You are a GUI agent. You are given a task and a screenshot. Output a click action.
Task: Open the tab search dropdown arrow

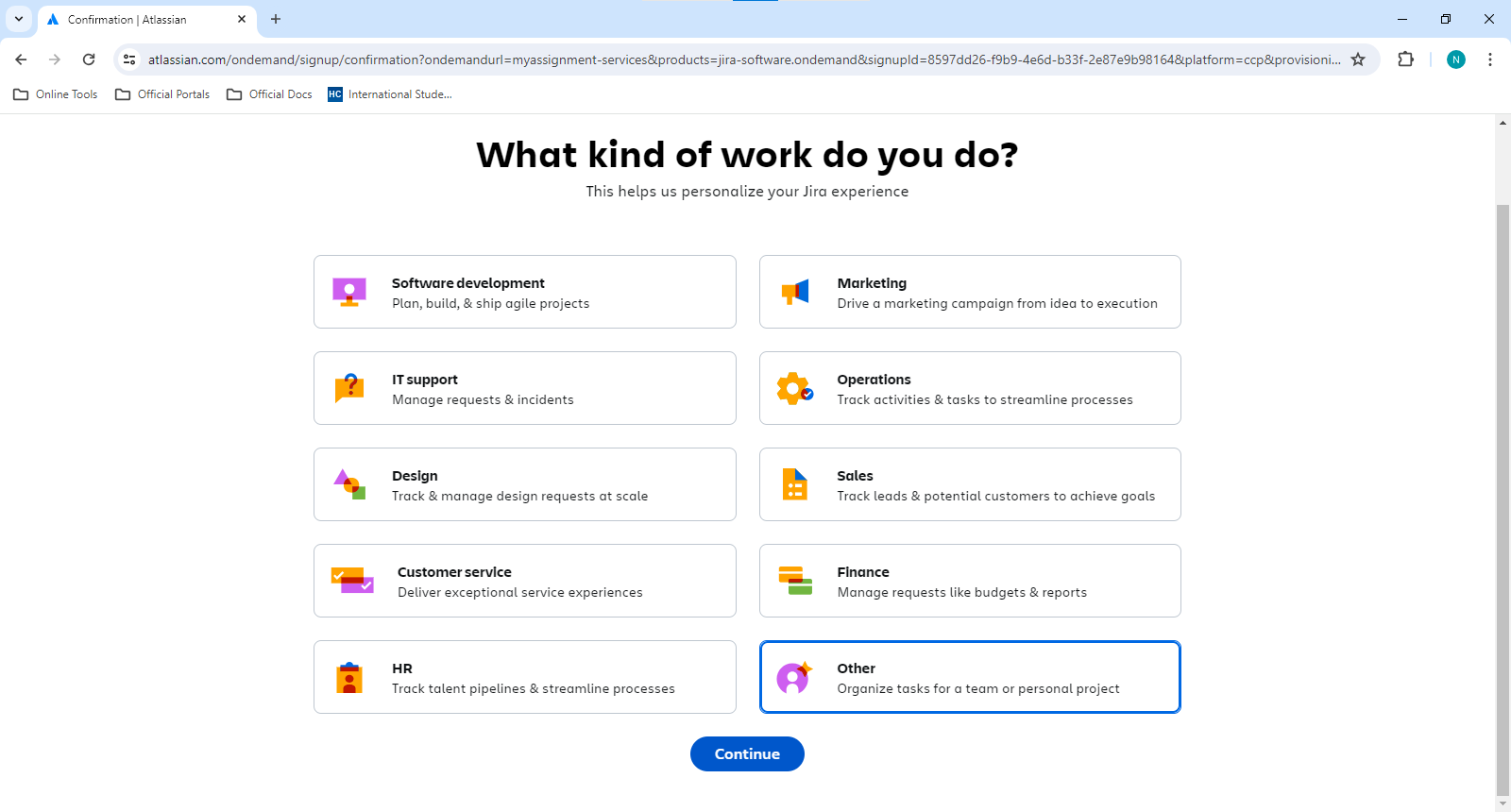19,19
